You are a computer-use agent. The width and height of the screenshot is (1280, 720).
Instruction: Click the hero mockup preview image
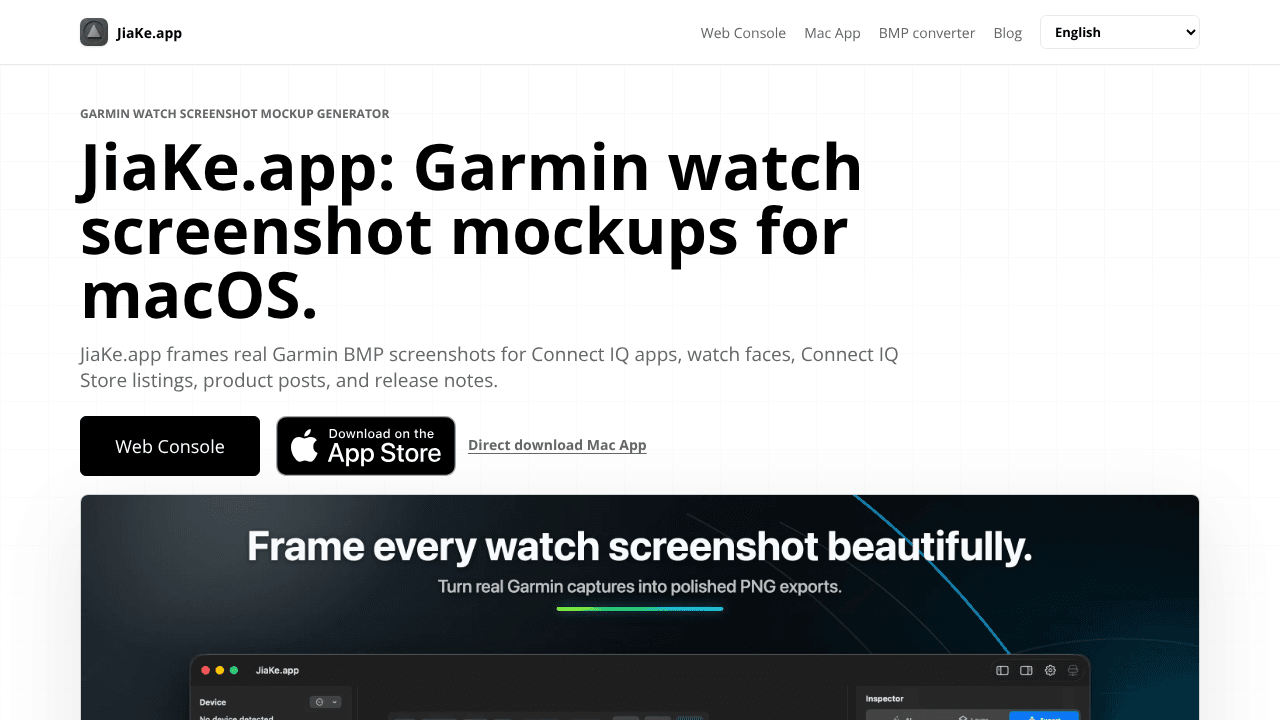click(640, 607)
